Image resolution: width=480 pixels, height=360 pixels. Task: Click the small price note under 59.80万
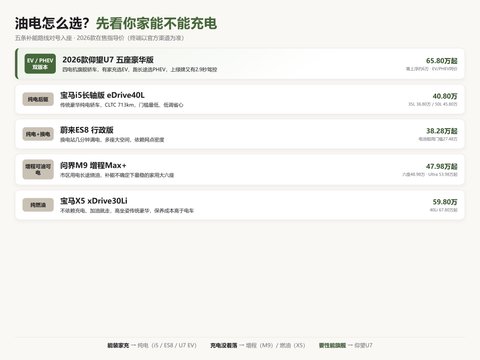[x=443, y=210]
